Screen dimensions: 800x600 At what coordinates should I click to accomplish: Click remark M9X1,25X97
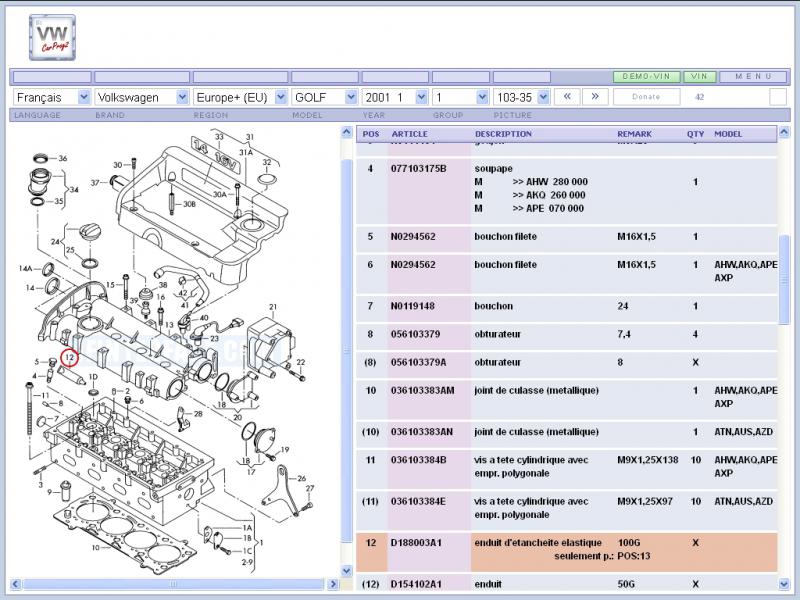pos(644,501)
